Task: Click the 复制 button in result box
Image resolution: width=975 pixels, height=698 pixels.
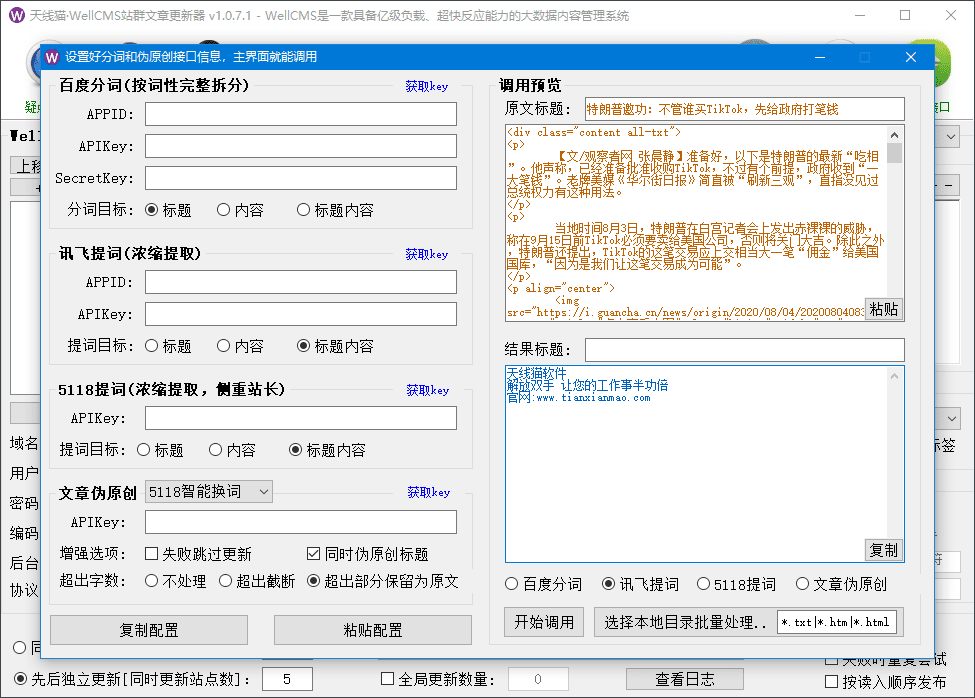Action: pos(884,550)
